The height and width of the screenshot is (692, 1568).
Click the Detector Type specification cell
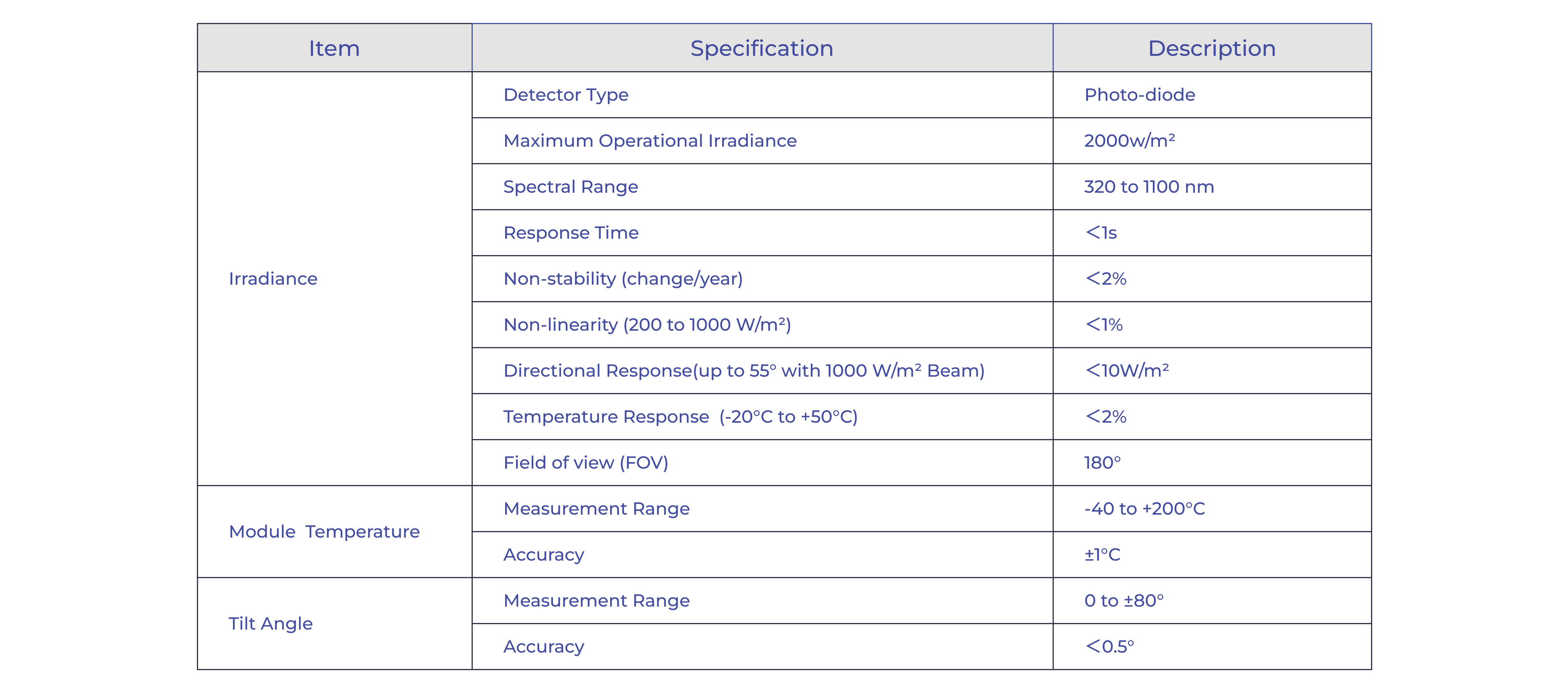[566, 95]
